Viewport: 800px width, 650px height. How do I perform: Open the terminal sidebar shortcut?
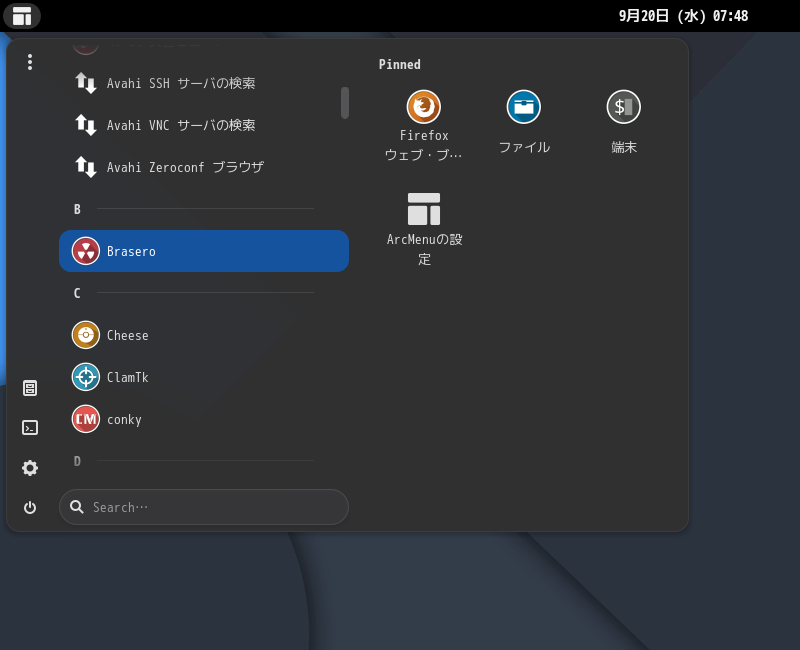pyautogui.click(x=30, y=428)
